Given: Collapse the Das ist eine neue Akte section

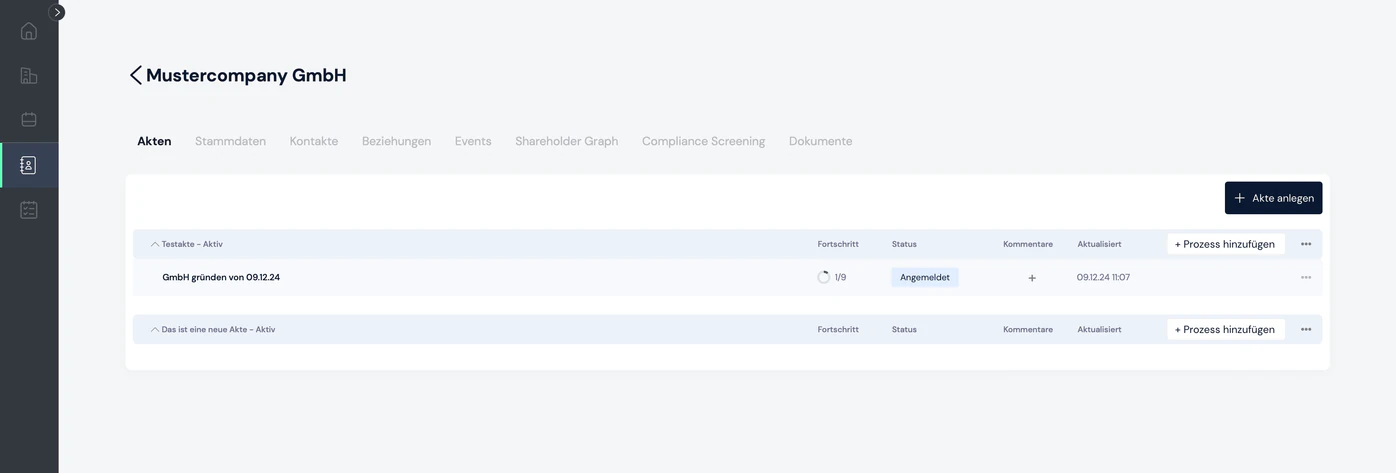Looking at the screenshot, I should (155, 329).
